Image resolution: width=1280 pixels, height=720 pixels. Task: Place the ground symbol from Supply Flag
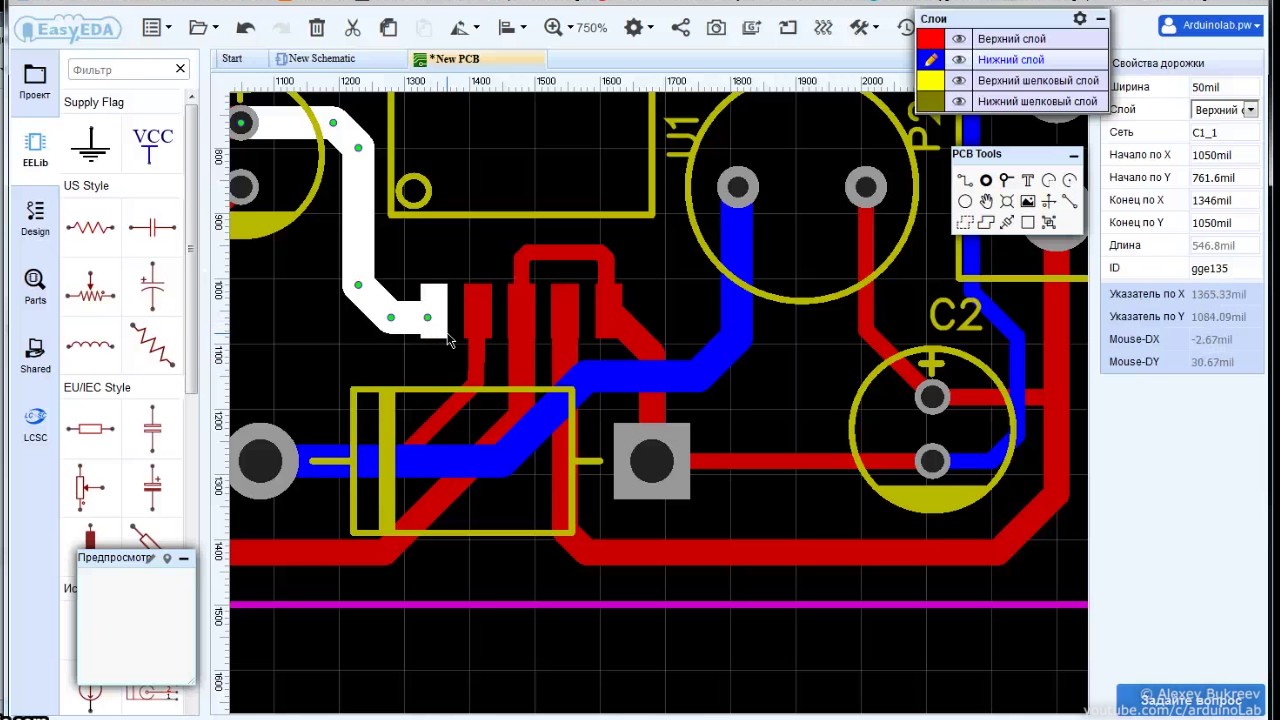[x=91, y=145]
